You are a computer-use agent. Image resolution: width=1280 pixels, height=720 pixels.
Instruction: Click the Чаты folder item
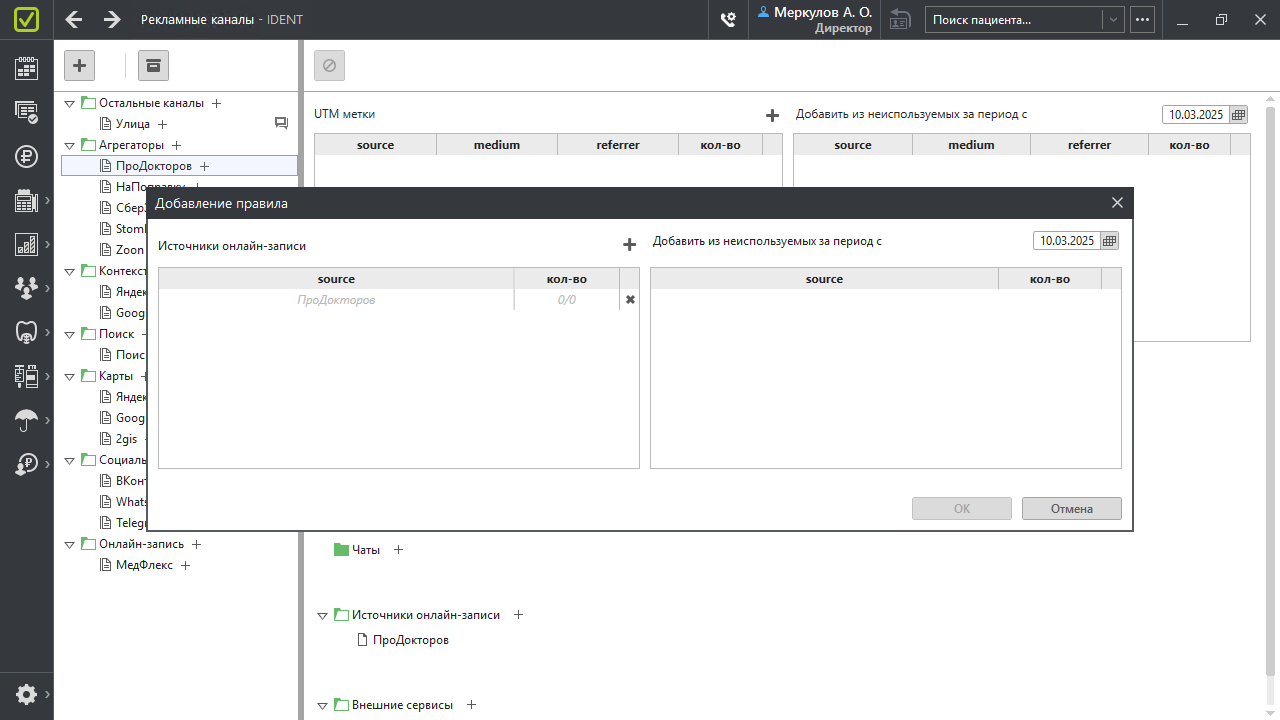[366, 550]
